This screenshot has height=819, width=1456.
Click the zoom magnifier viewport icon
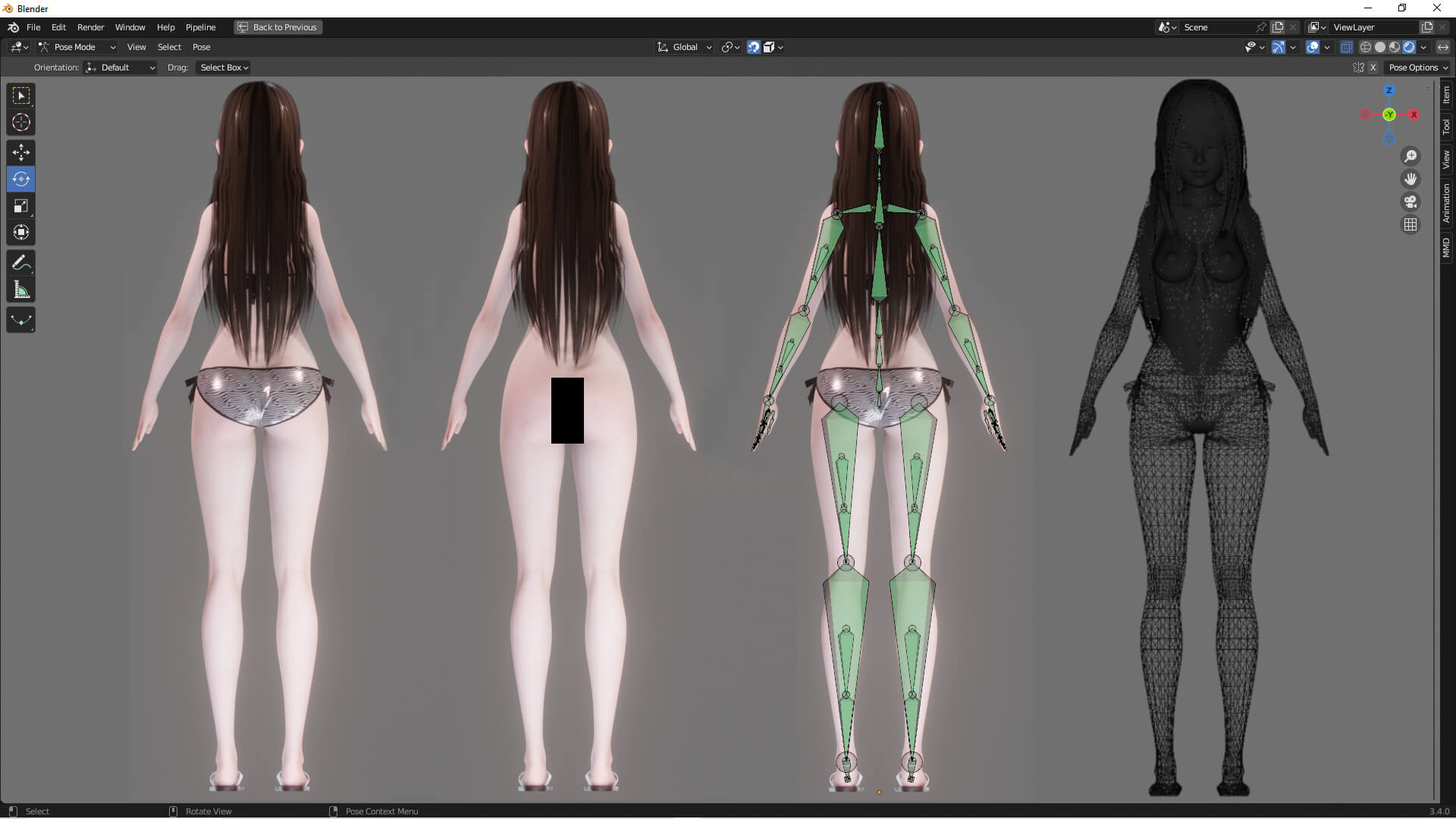pyautogui.click(x=1410, y=156)
